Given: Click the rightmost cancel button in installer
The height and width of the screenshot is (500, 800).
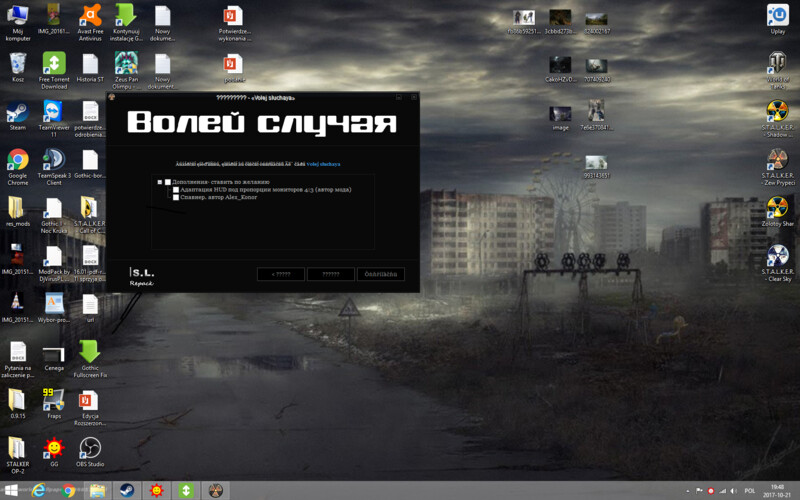Looking at the screenshot, I should pos(381,274).
